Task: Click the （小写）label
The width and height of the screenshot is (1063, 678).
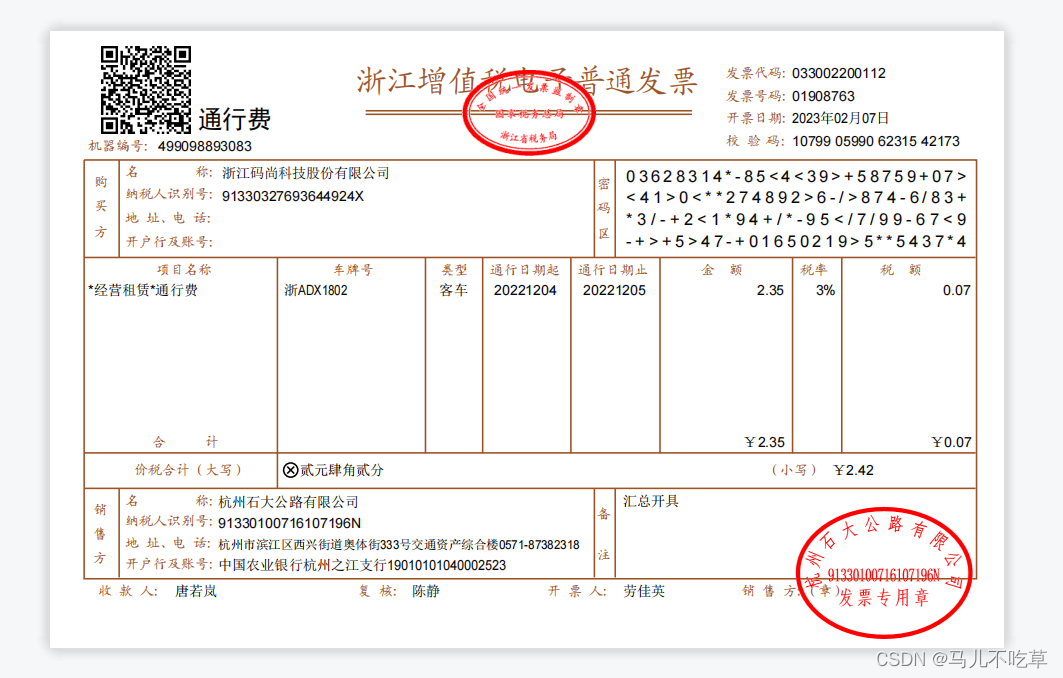Action: pyautogui.click(x=794, y=470)
